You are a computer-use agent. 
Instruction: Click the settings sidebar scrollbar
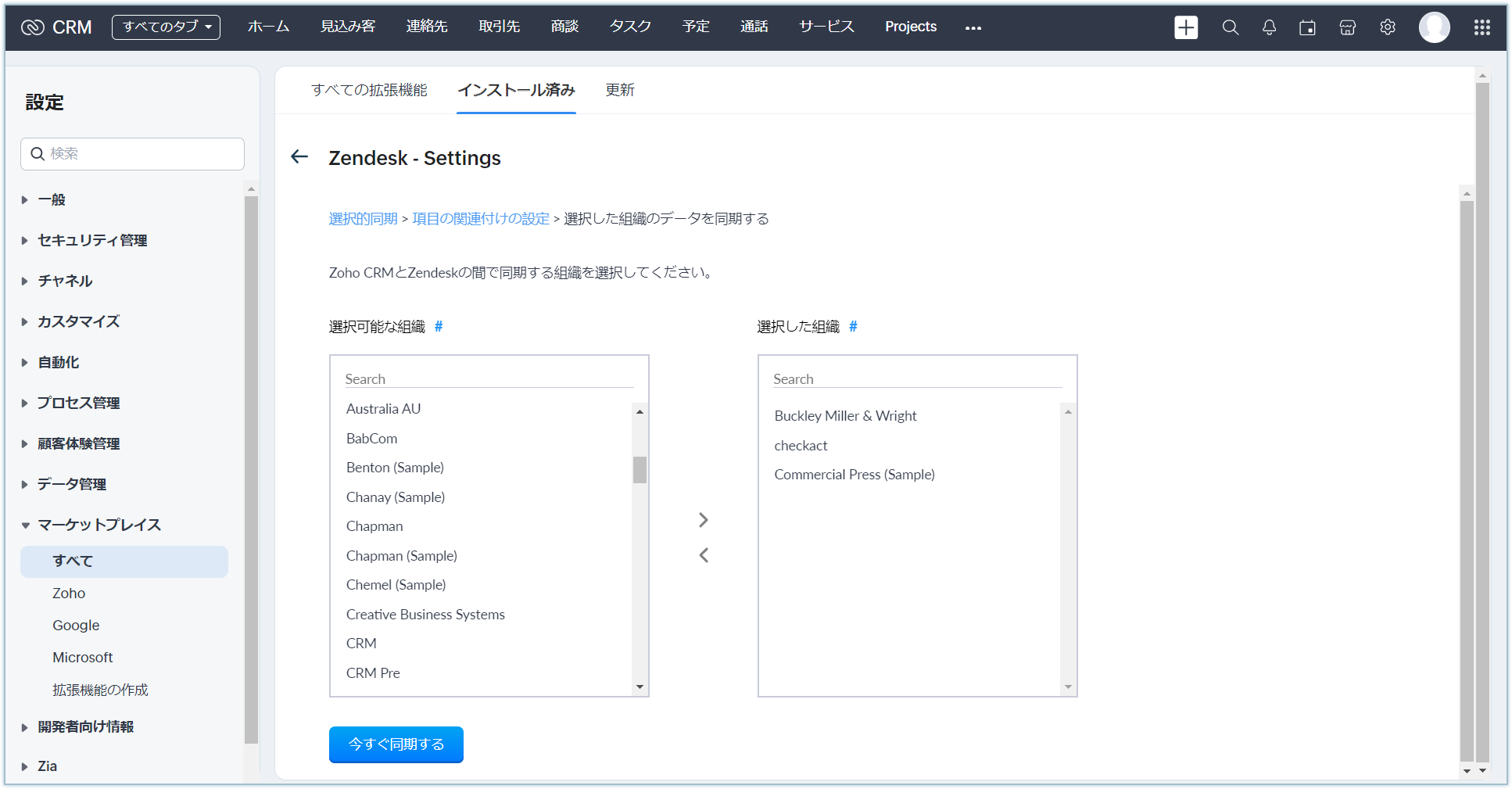(x=251, y=469)
